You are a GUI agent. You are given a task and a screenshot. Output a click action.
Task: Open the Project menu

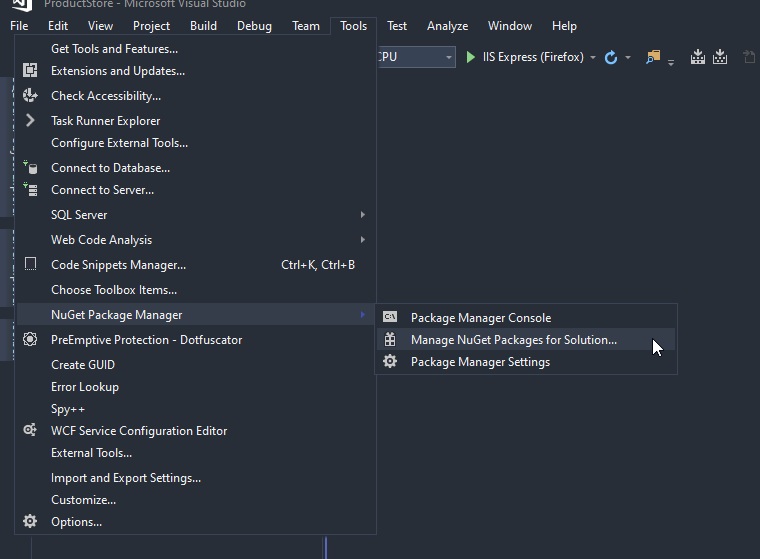(x=151, y=26)
